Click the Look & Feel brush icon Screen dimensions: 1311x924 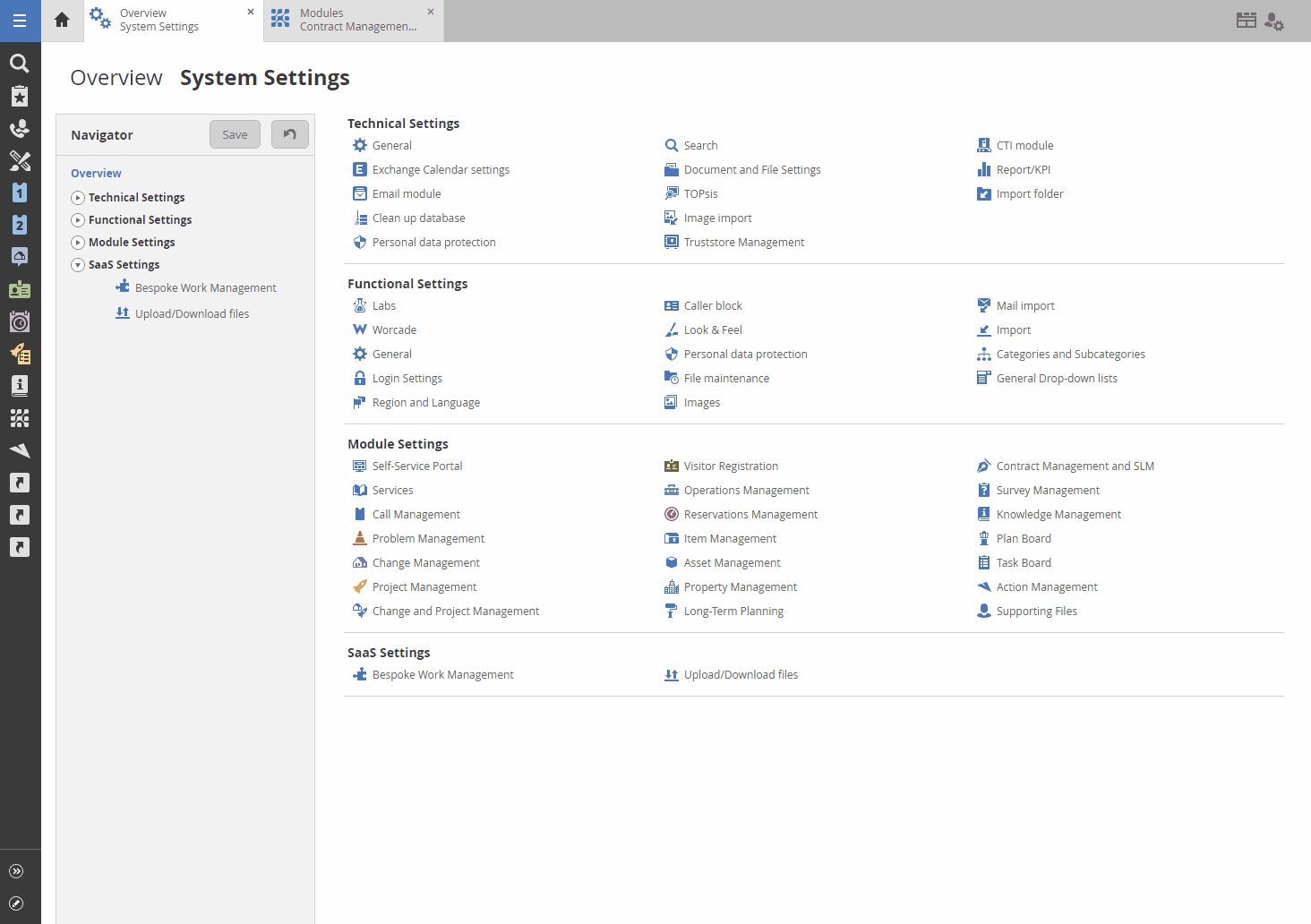[x=672, y=329]
